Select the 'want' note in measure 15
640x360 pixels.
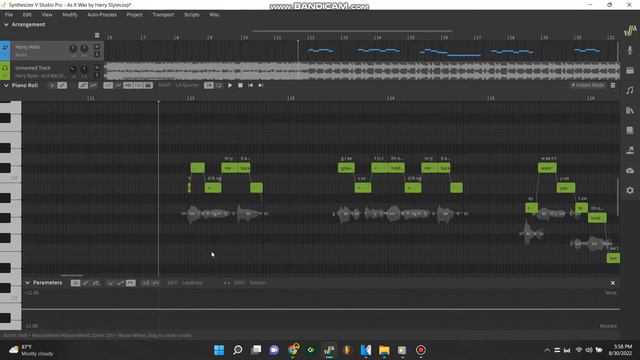pyautogui.click(x=547, y=168)
